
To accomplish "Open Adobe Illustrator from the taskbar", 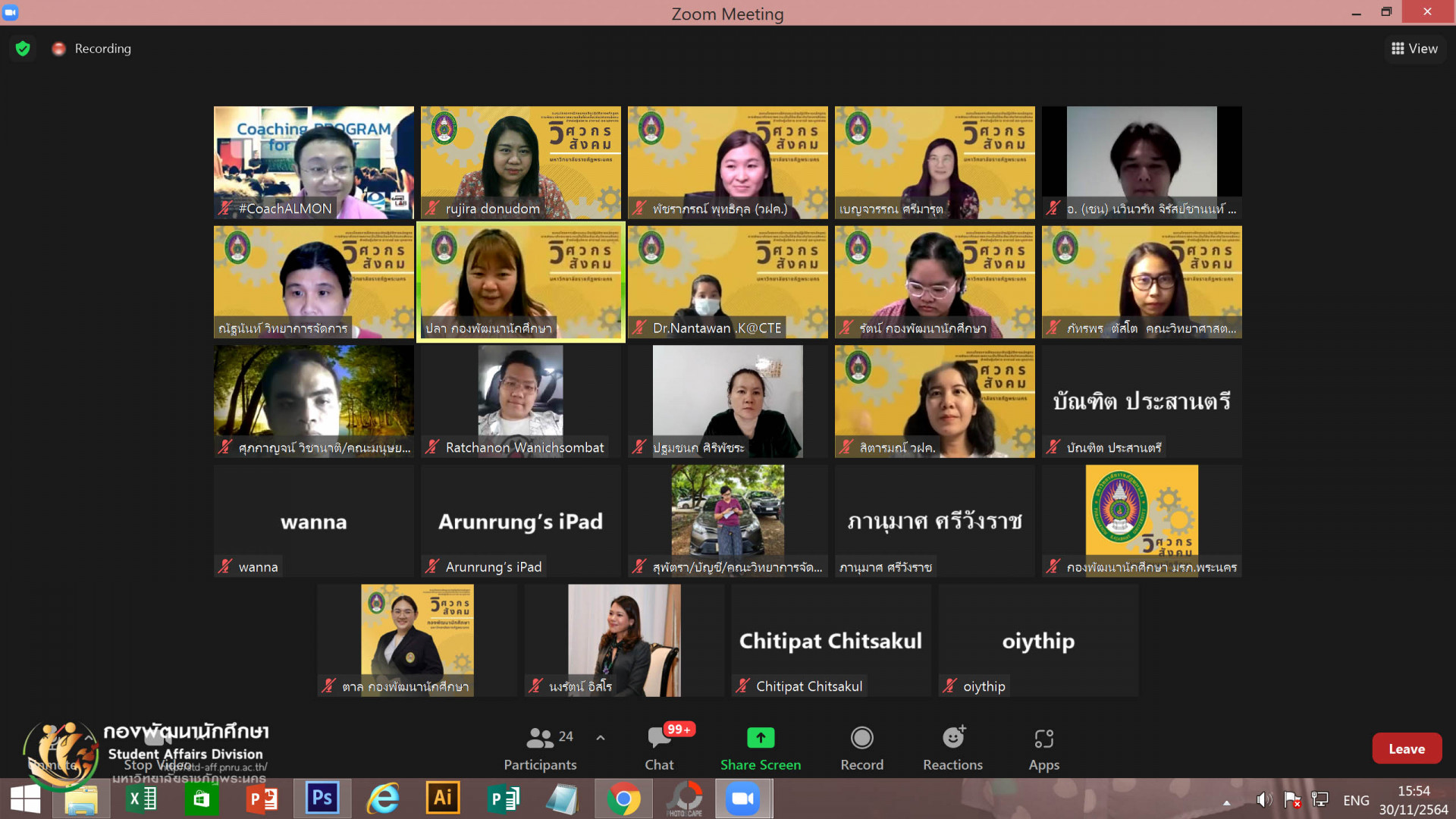I will point(443,799).
